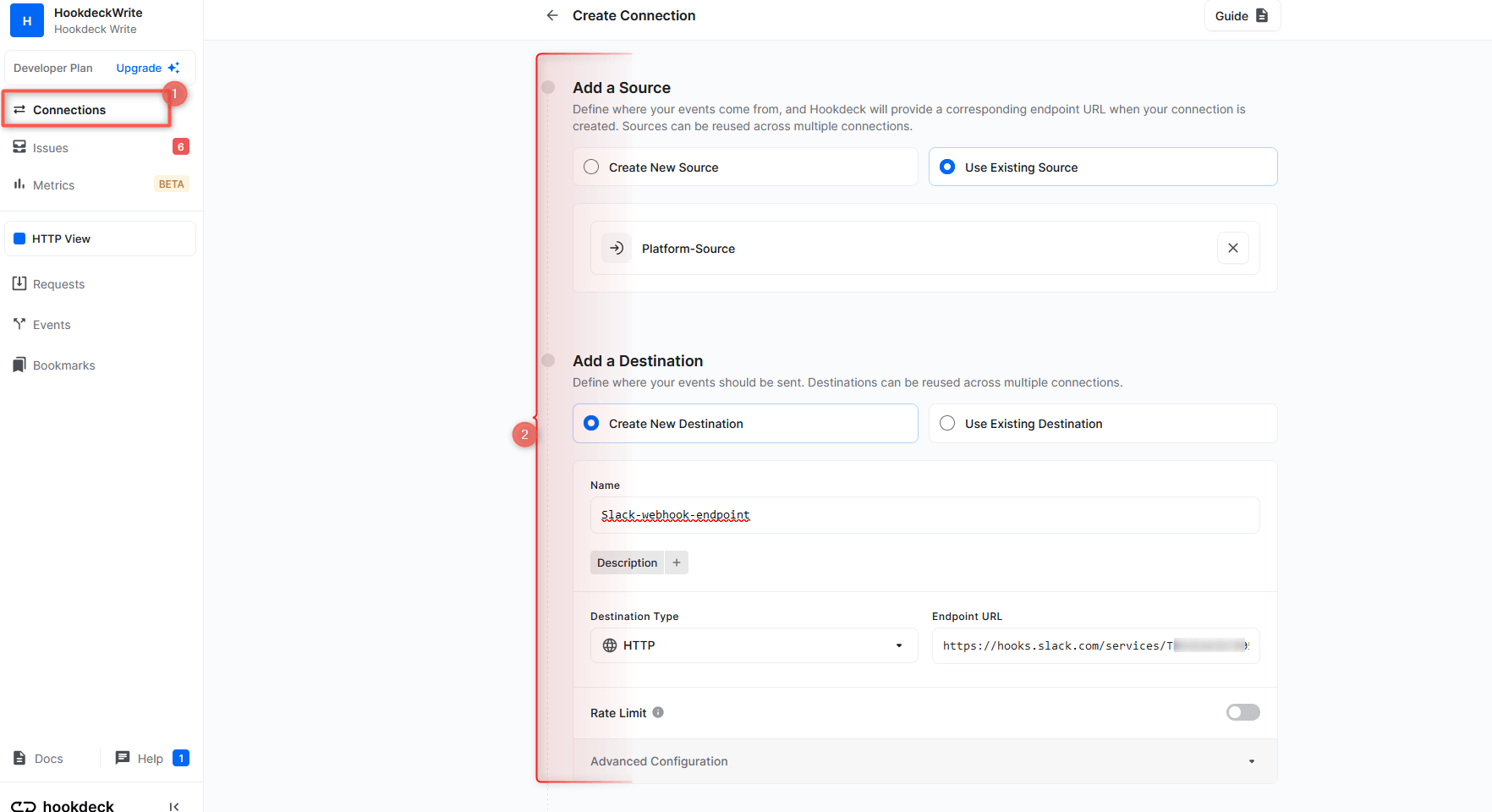Open the Guide
Screen dimensions: 1492x812
pyautogui.click(x=1242, y=15)
